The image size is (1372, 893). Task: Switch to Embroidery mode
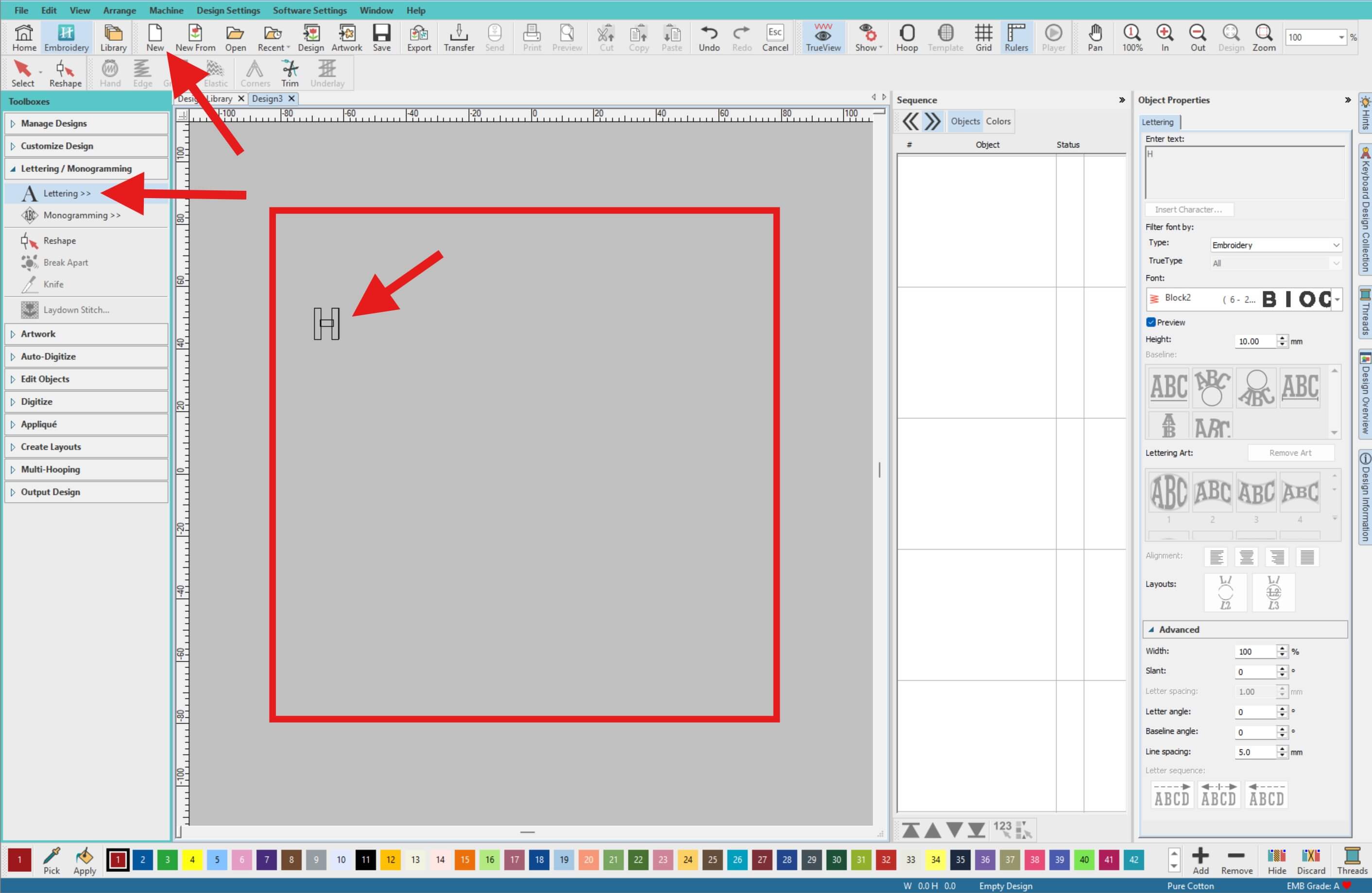point(66,37)
